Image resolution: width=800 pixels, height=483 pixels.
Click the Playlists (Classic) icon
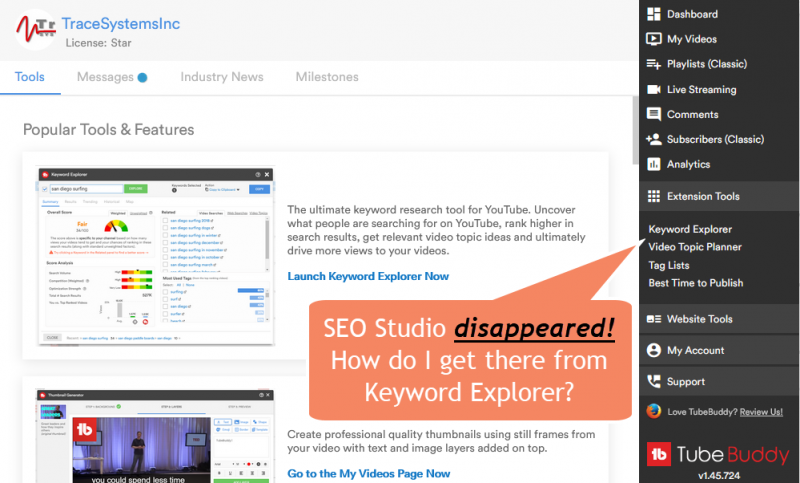653,64
